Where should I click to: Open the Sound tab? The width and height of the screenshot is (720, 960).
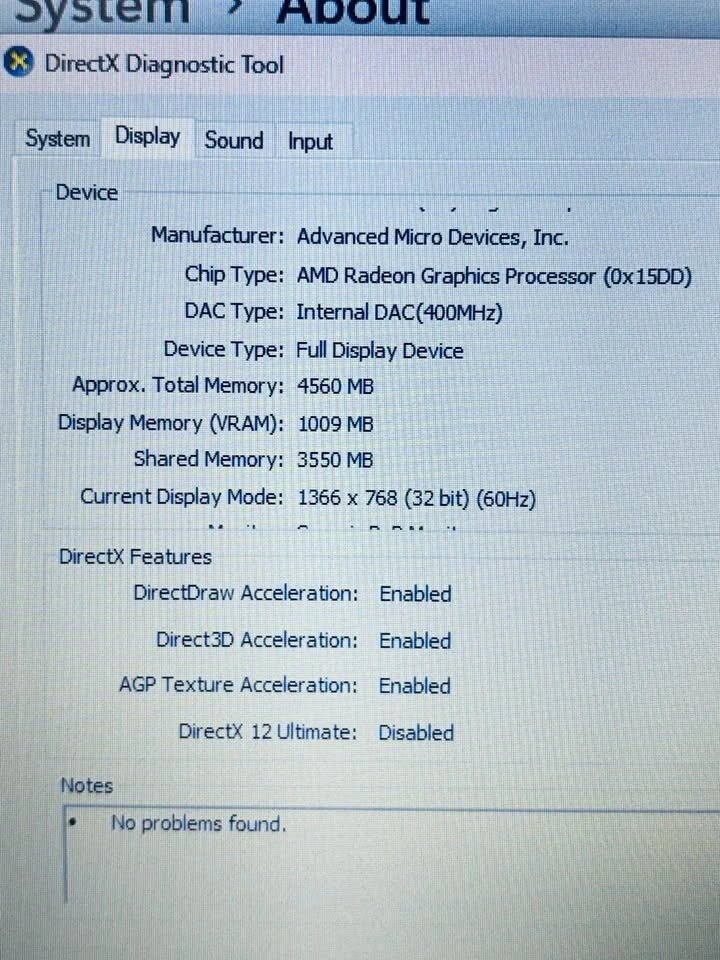click(x=234, y=140)
